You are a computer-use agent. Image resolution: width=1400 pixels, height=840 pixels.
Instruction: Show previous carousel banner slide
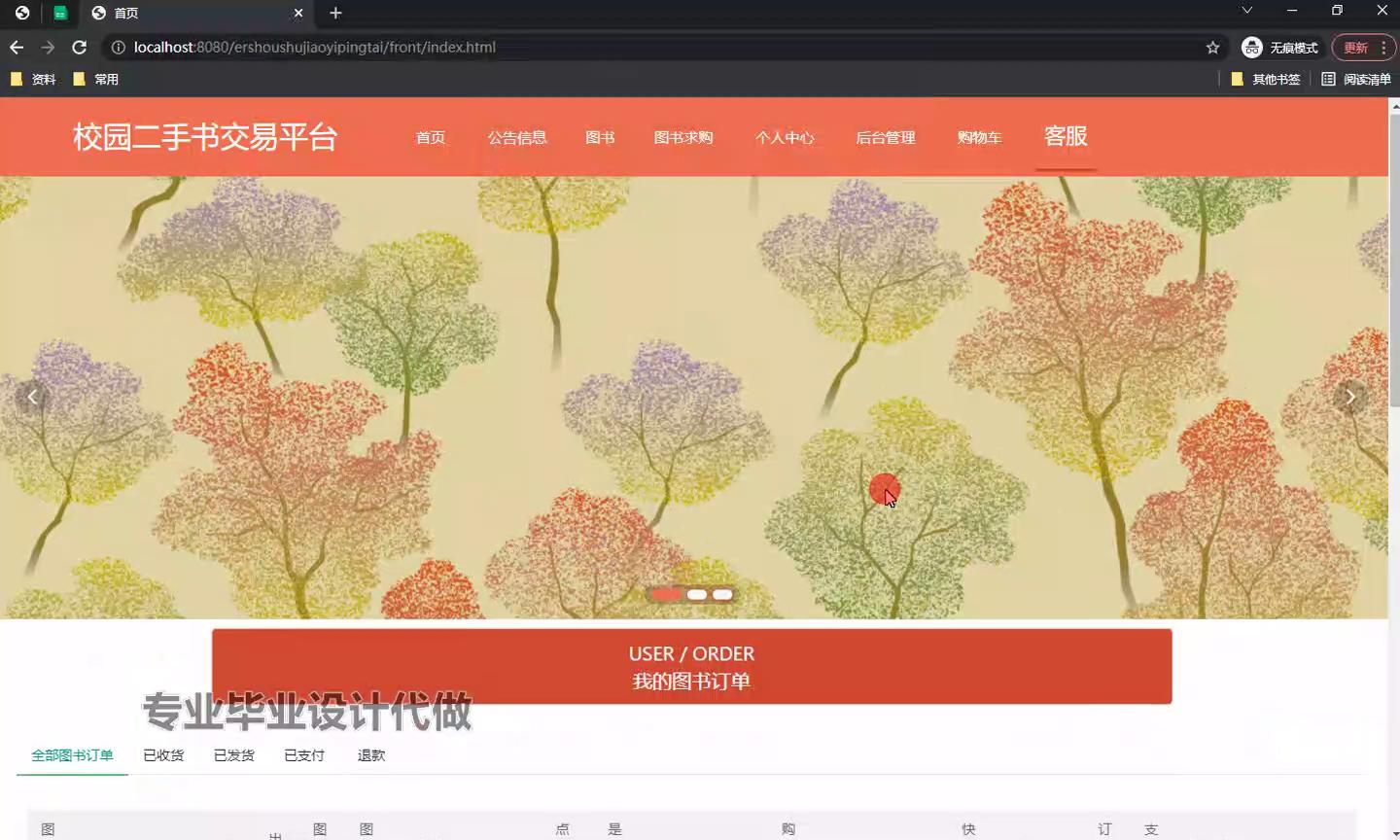click(x=32, y=396)
